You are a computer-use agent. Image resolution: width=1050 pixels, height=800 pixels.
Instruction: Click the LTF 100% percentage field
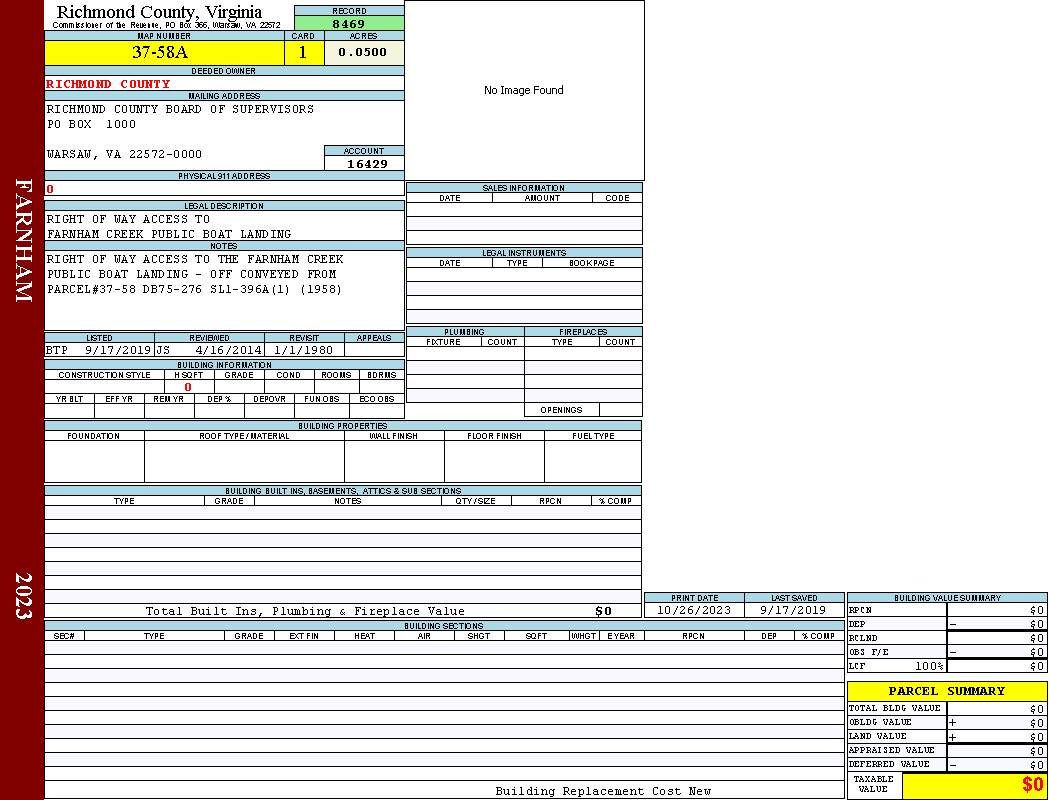tap(929, 666)
